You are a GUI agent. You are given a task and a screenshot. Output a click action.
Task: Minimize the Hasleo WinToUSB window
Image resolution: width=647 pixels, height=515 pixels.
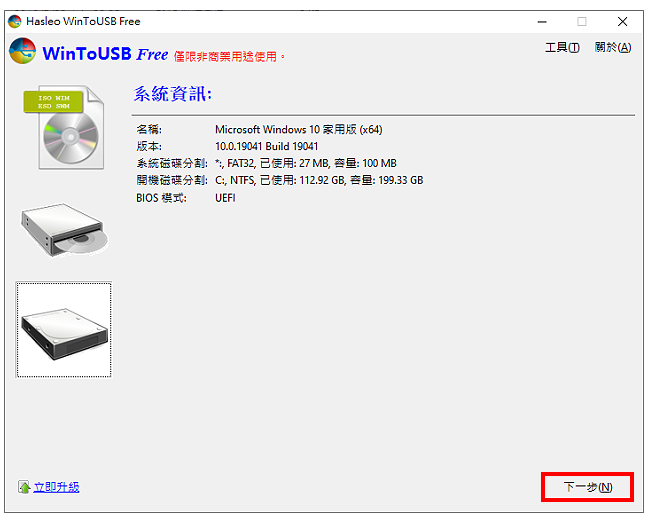[542, 21]
